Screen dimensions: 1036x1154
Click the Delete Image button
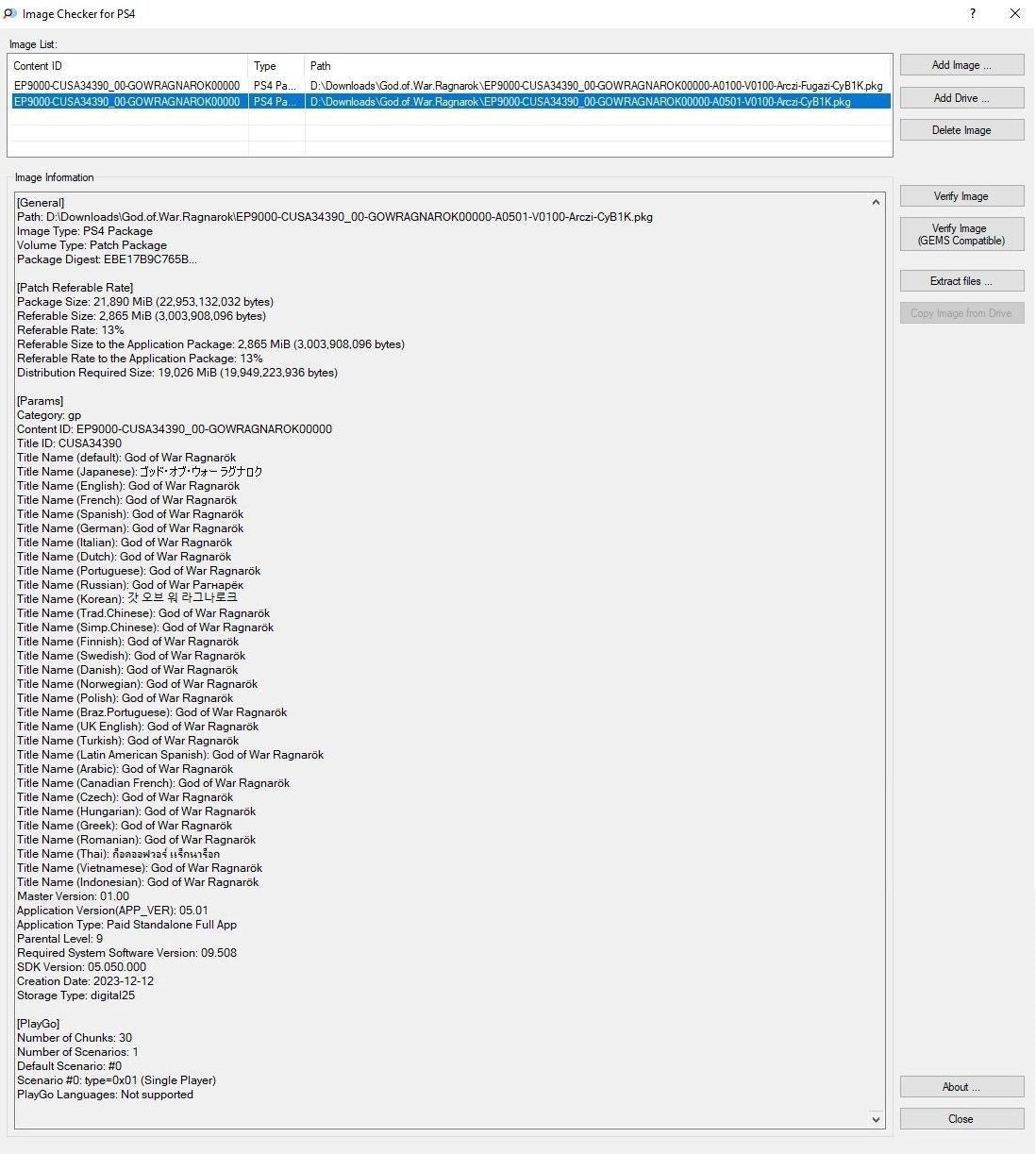[x=961, y=130]
